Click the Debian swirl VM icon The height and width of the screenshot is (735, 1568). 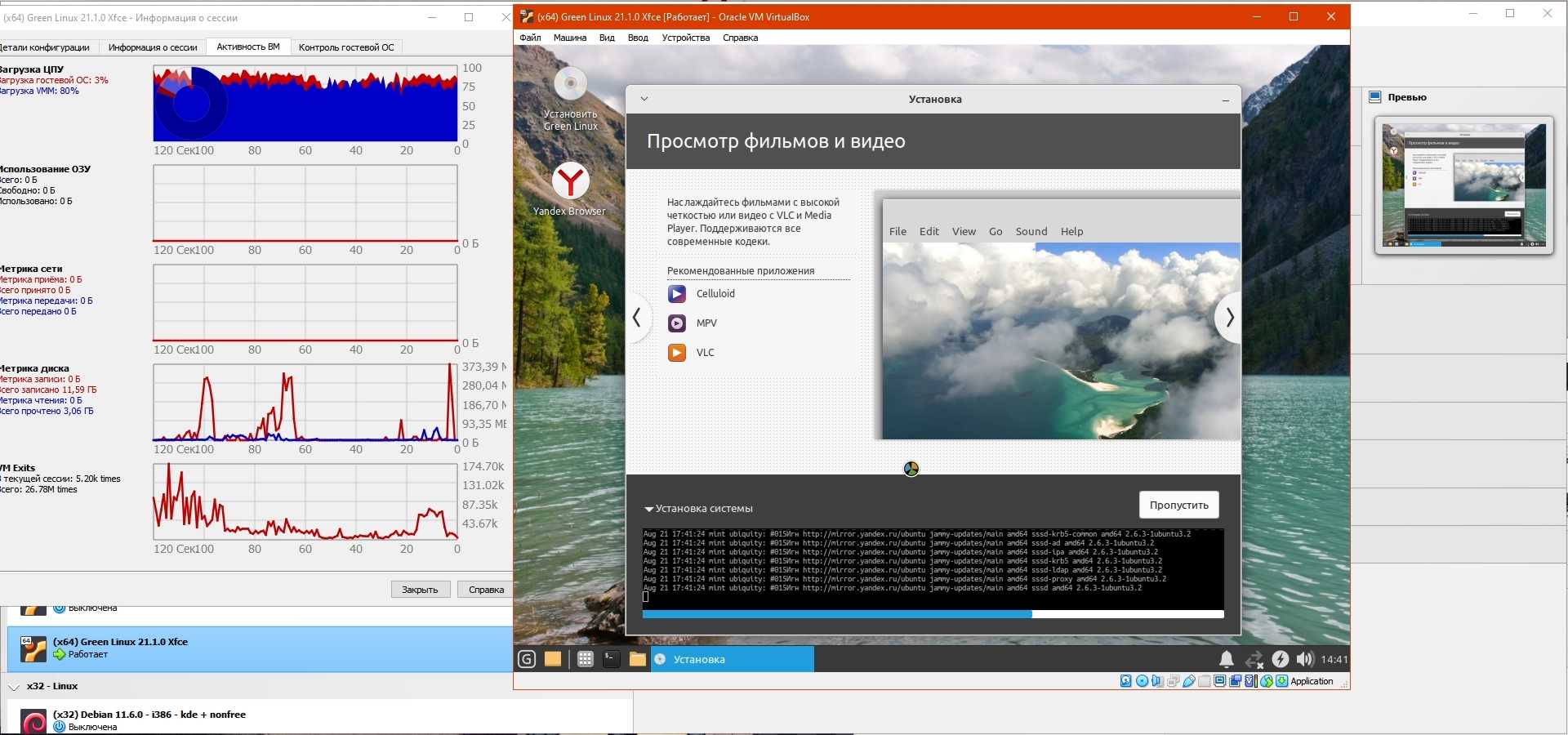[33, 721]
